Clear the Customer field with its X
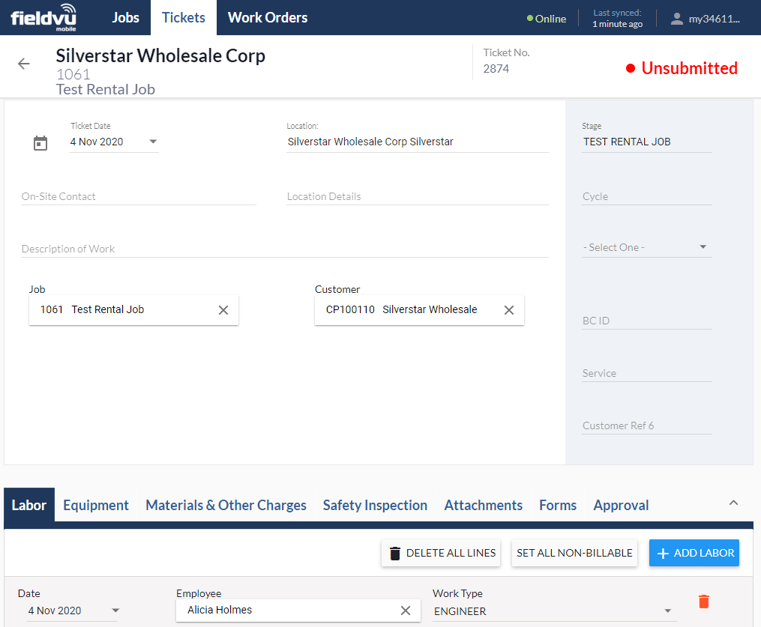 click(x=509, y=310)
